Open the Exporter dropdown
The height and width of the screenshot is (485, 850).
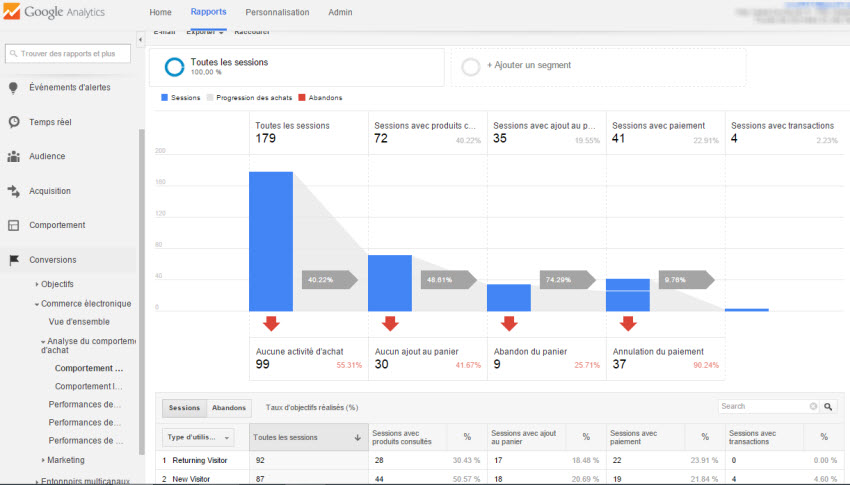[x=205, y=33]
